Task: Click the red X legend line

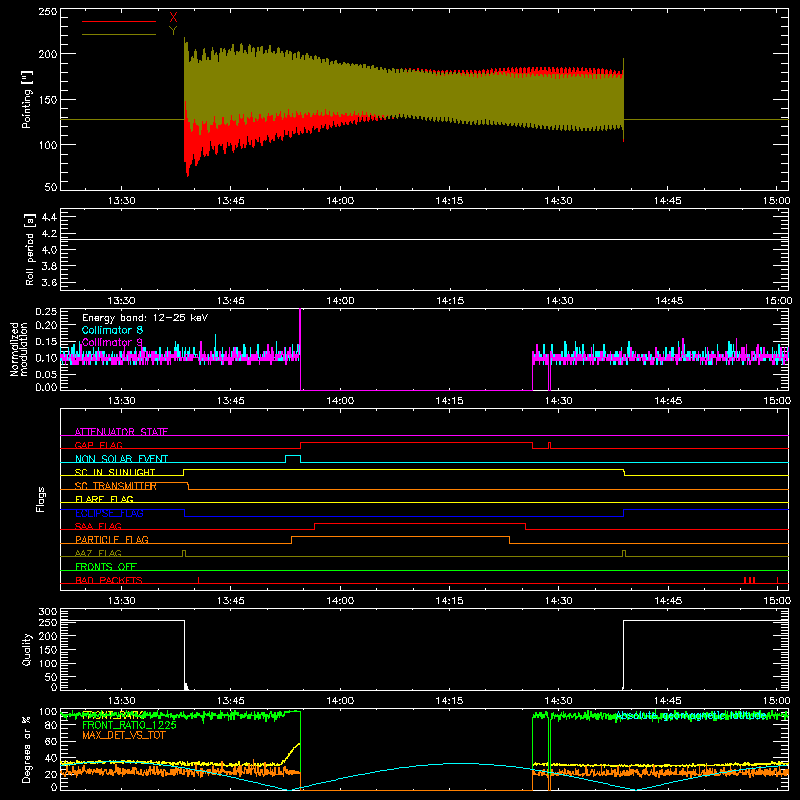Action: click(119, 21)
